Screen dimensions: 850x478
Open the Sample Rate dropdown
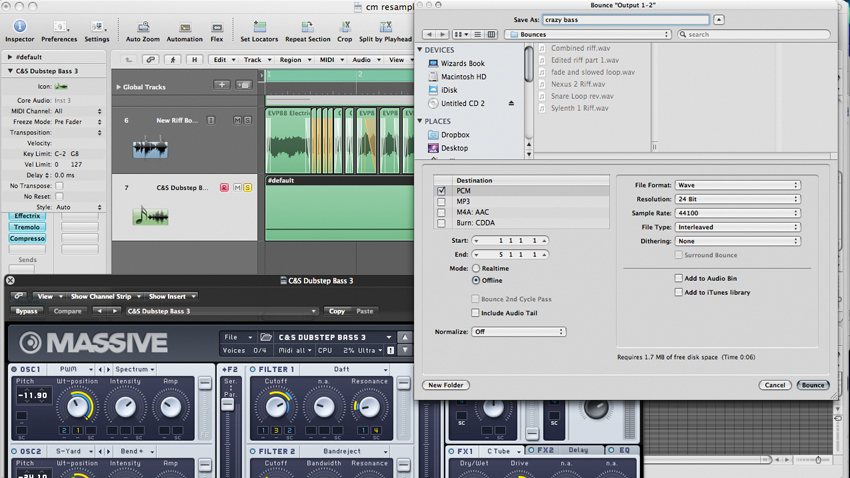pyautogui.click(x=738, y=213)
